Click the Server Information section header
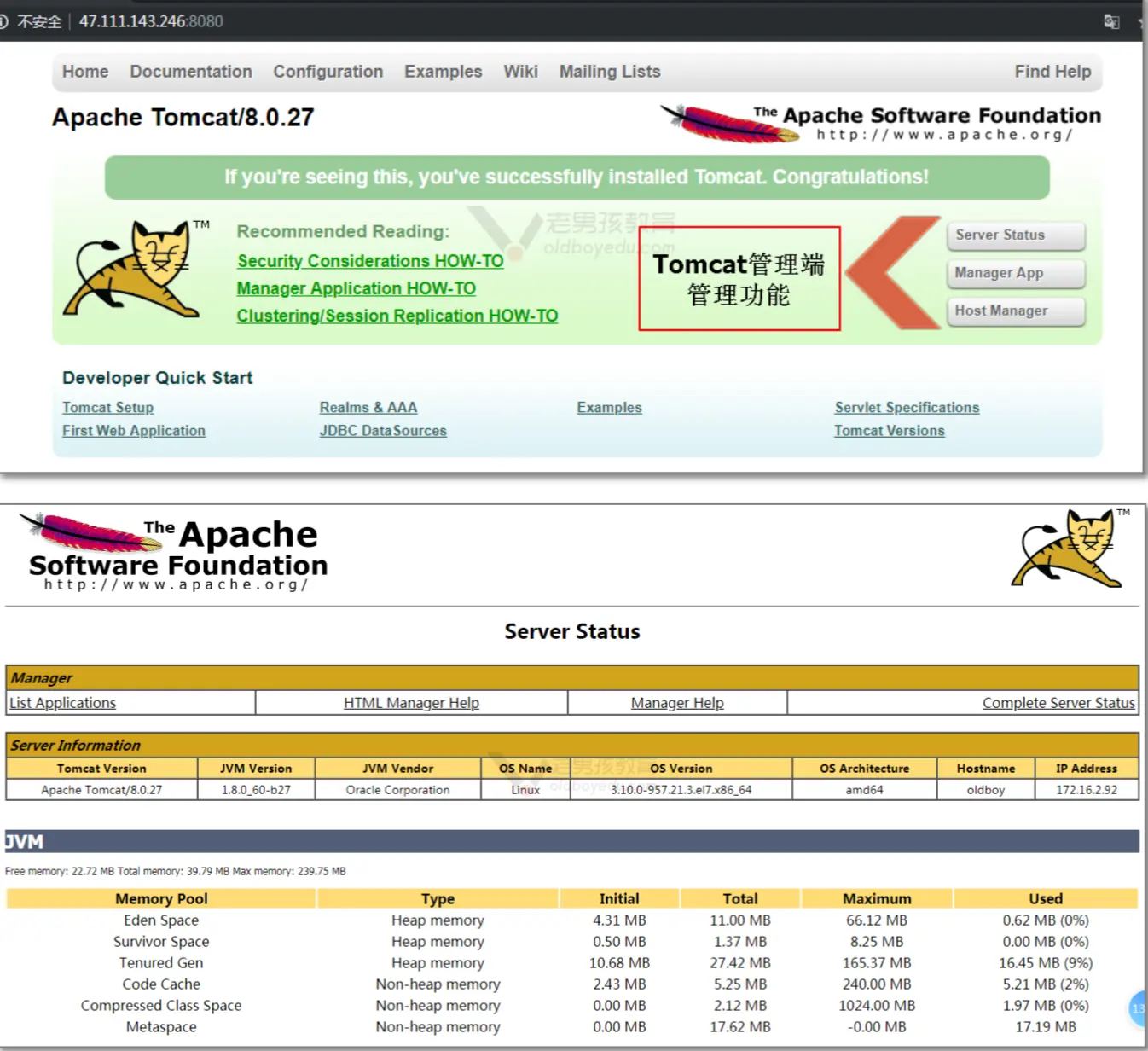 [x=572, y=745]
